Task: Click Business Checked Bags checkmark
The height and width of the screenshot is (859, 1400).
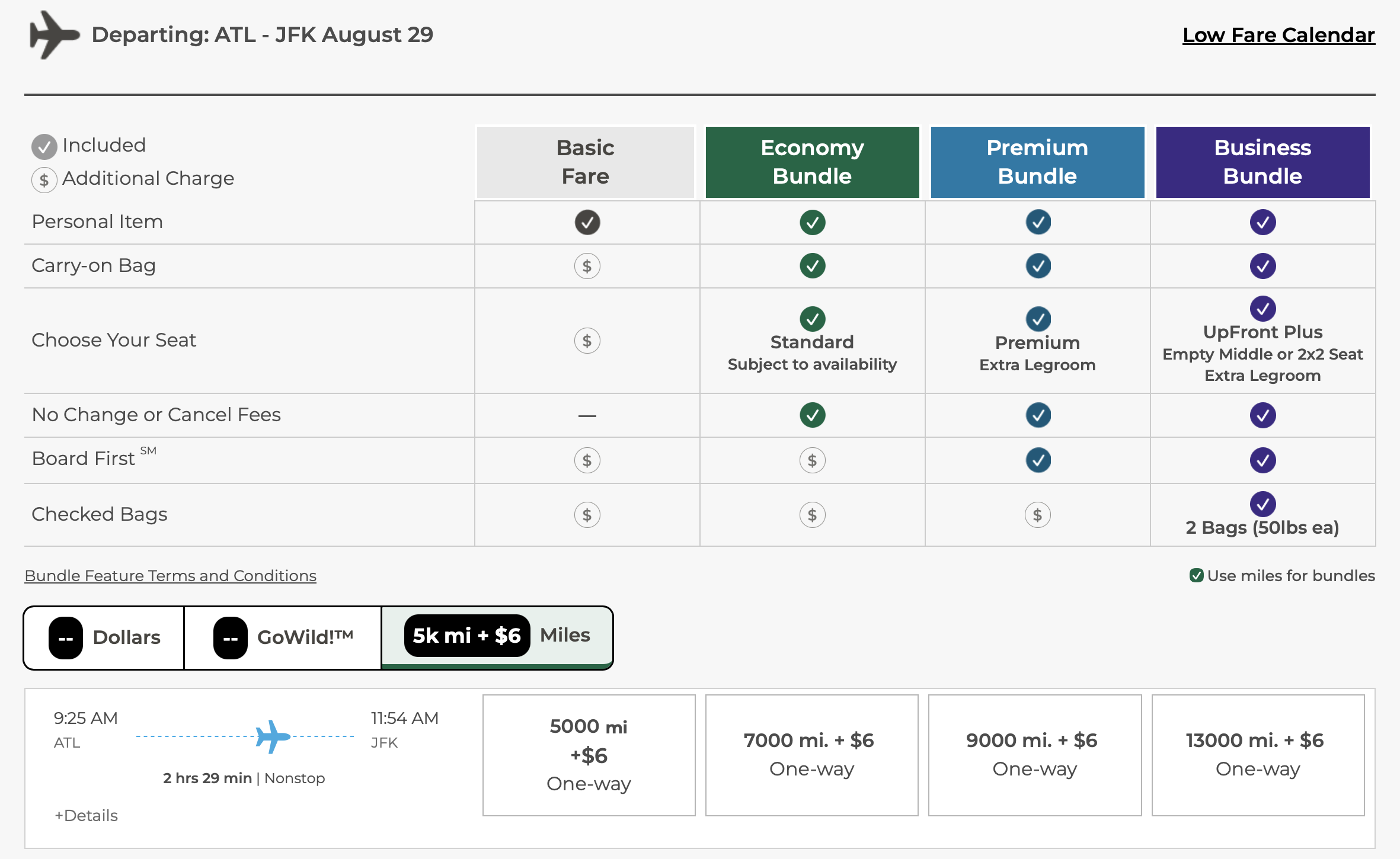Action: point(1263,504)
